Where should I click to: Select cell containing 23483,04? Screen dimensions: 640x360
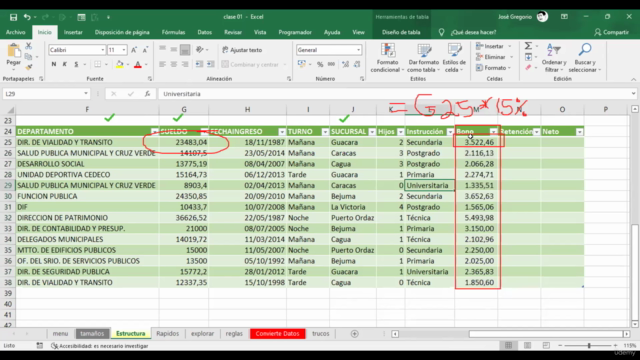[x=184, y=142]
